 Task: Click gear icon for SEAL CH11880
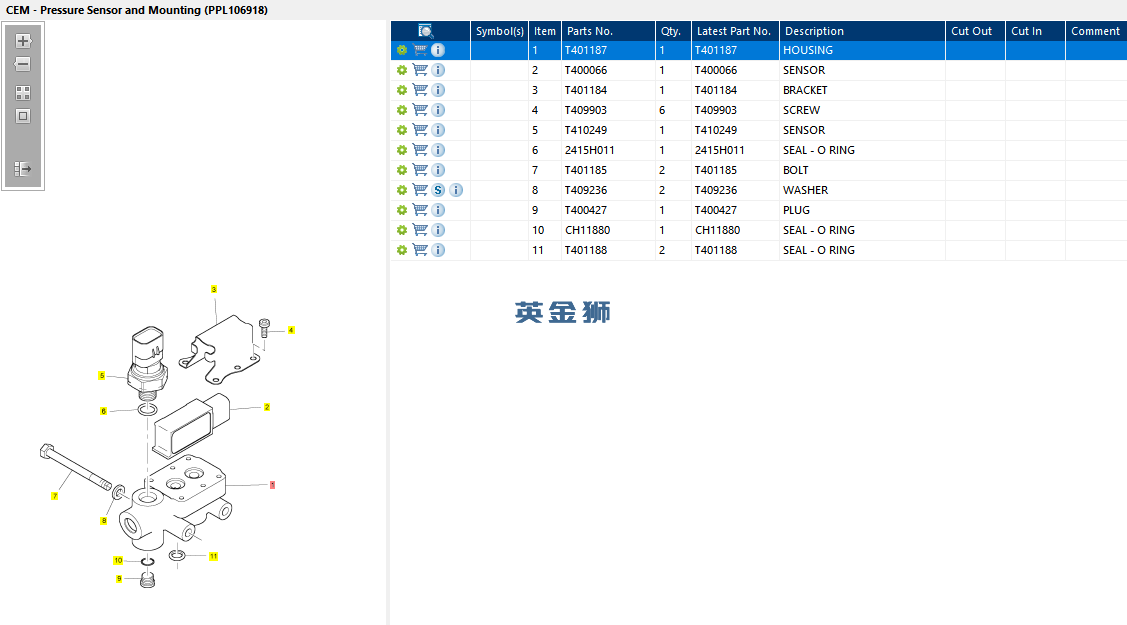[402, 230]
